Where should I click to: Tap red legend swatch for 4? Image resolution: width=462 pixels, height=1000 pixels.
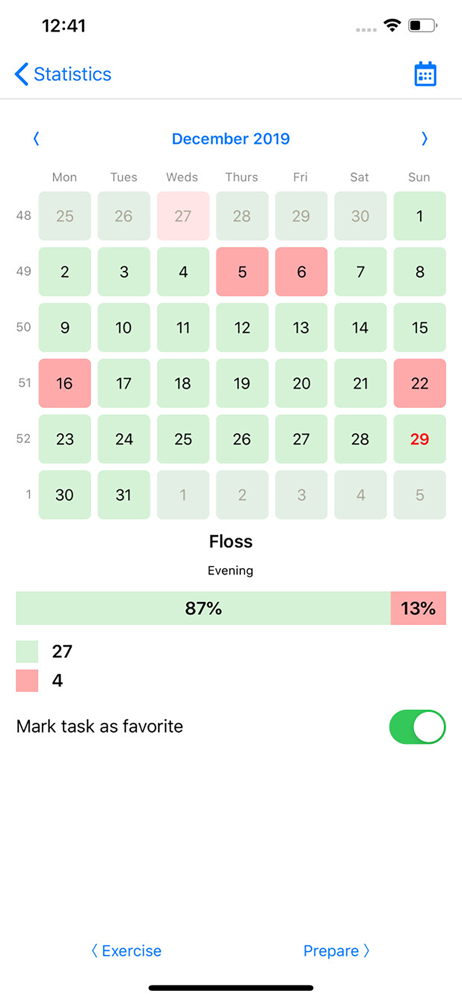point(27,680)
